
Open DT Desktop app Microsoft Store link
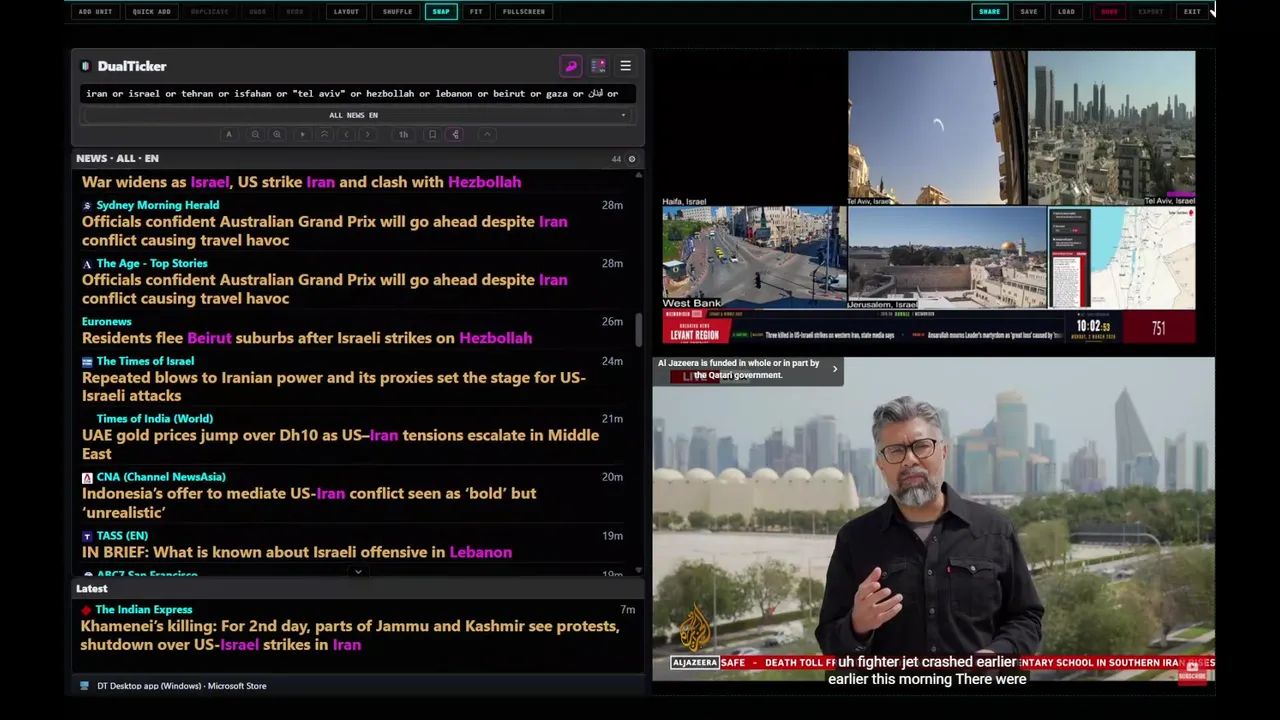tap(181, 686)
